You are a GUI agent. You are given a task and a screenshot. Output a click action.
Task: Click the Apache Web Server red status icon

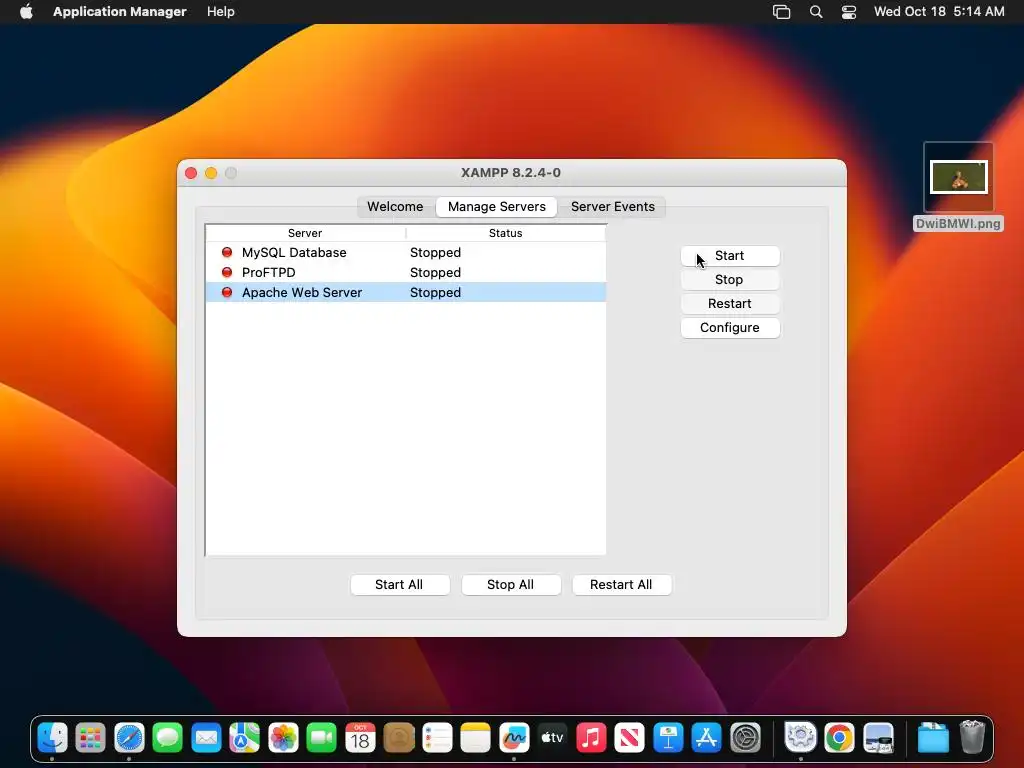pyautogui.click(x=227, y=293)
